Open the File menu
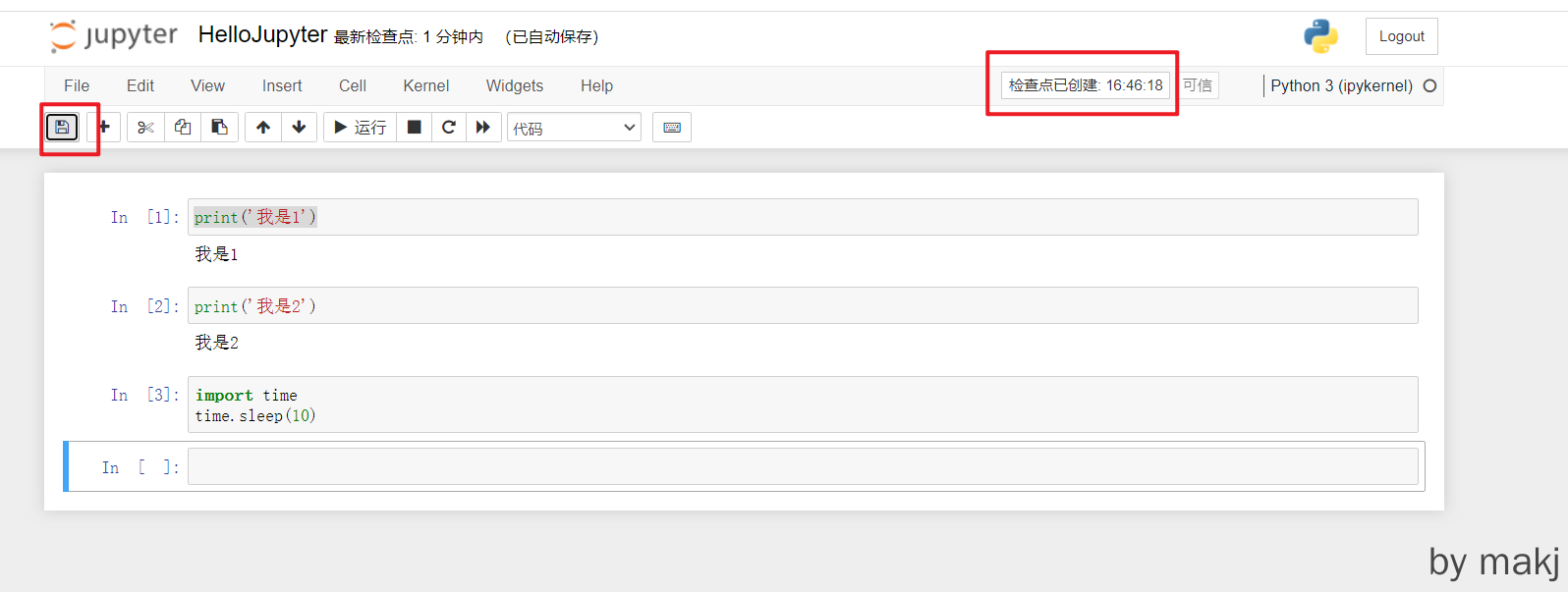Viewport: 1568px width, 592px height. (x=77, y=86)
